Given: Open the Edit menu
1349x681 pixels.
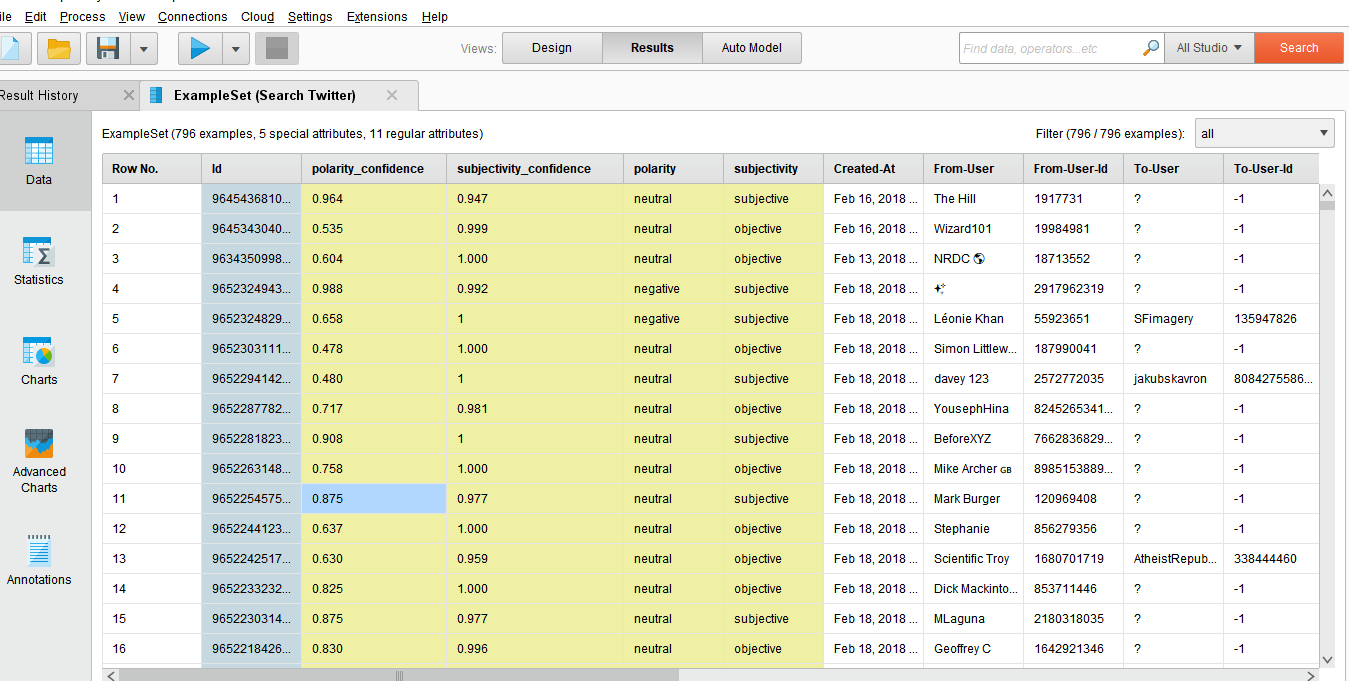Looking at the screenshot, I should (x=35, y=17).
